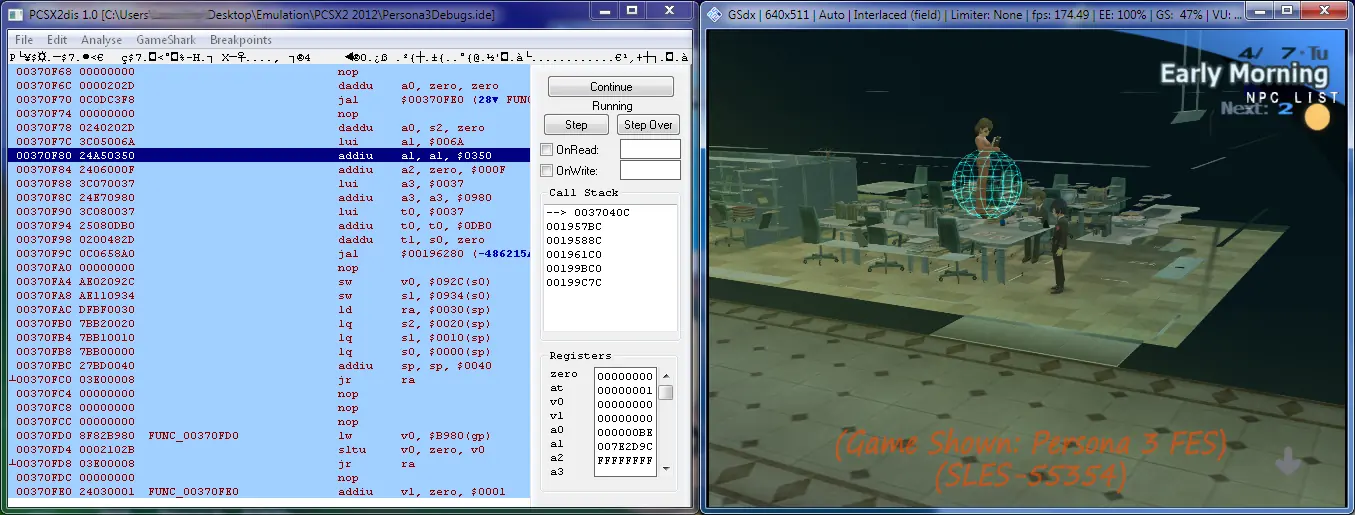This screenshot has width=1355, height=515.
Task: Minimize the PCSX2dis window
Action: click(x=605, y=10)
